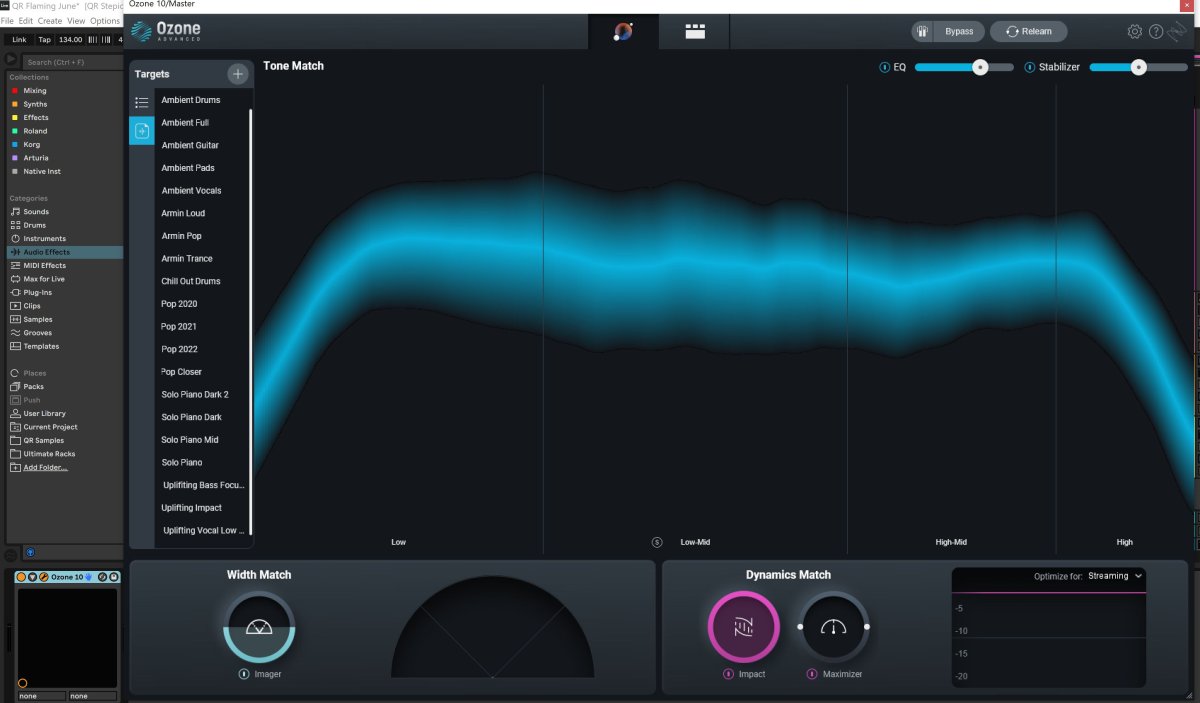1200x703 pixels.
Task: Open the Ozone help icon
Action: [x=1156, y=31]
